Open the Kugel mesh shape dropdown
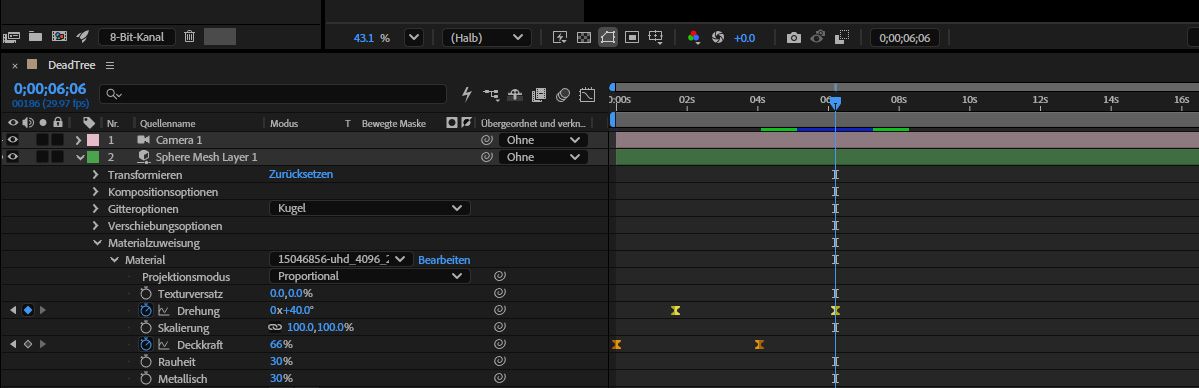 [369, 208]
